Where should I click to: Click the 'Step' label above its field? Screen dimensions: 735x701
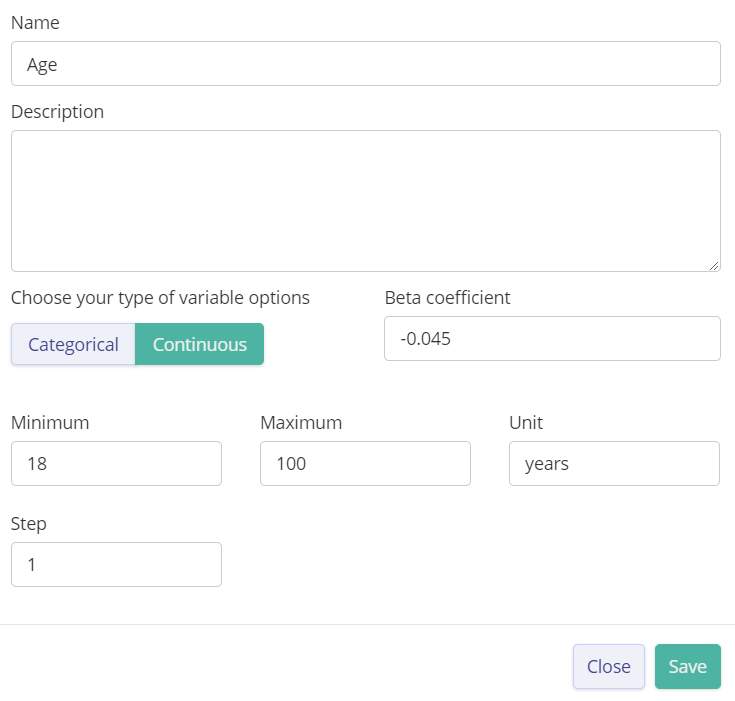click(x=29, y=523)
